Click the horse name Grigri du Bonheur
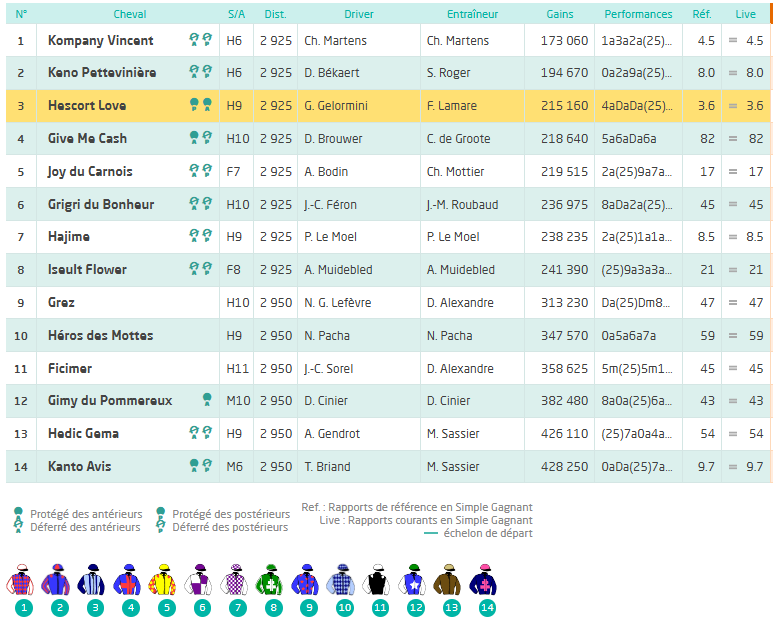This screenshot has height=629, width=773. [x=101, y=204]
